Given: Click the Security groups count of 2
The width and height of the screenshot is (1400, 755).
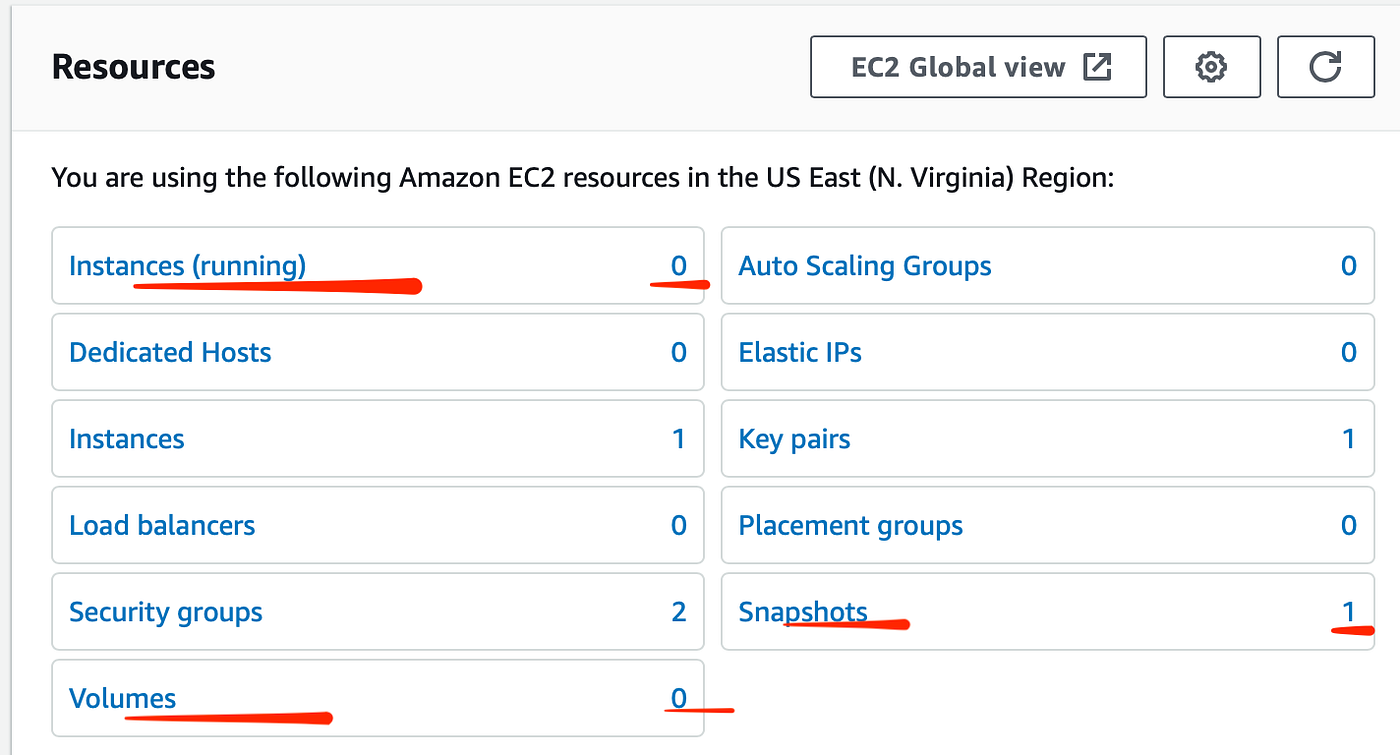Looking at the screenshot, I should tap(679, 612).
